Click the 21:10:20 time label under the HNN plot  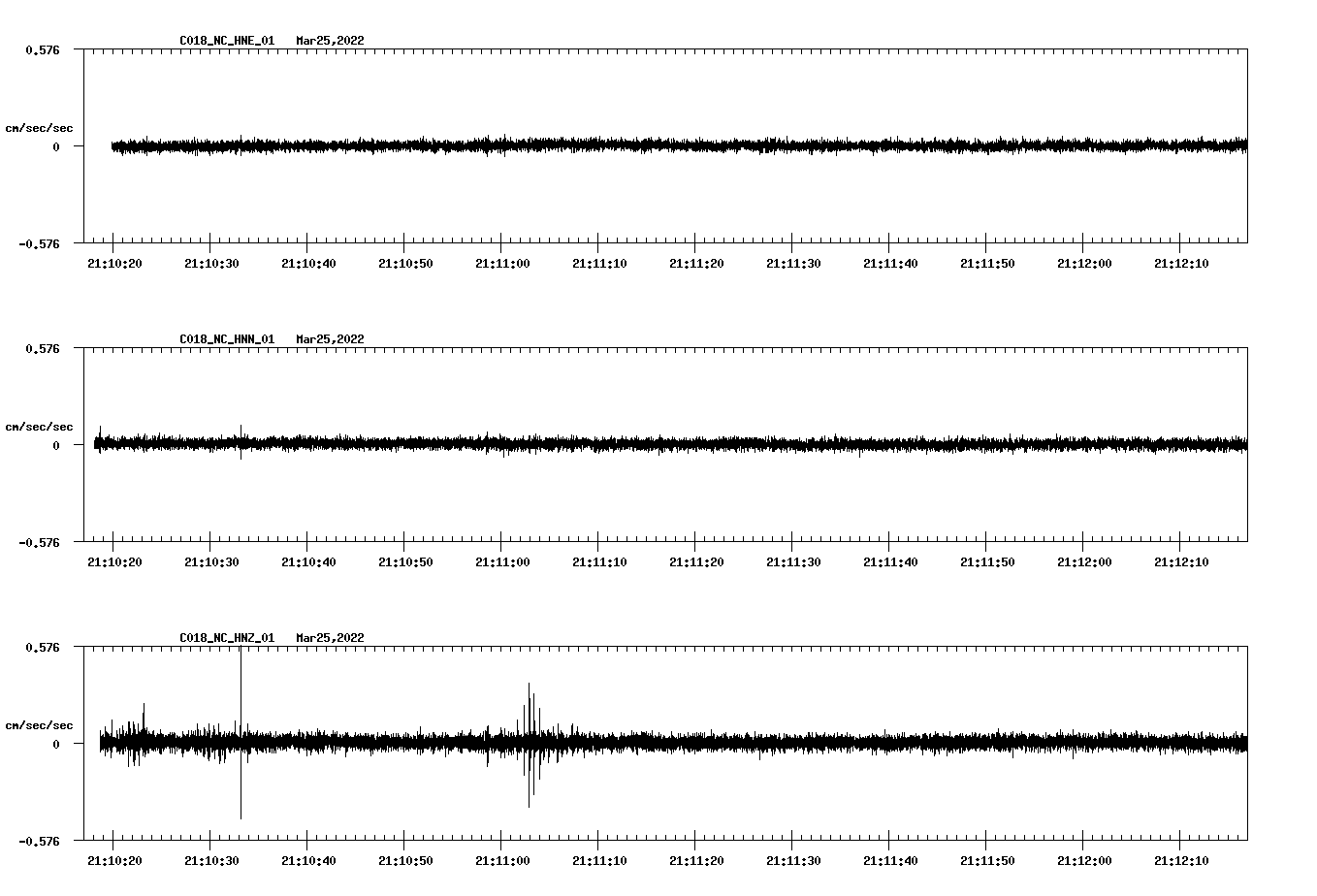(x=114, y=561)
